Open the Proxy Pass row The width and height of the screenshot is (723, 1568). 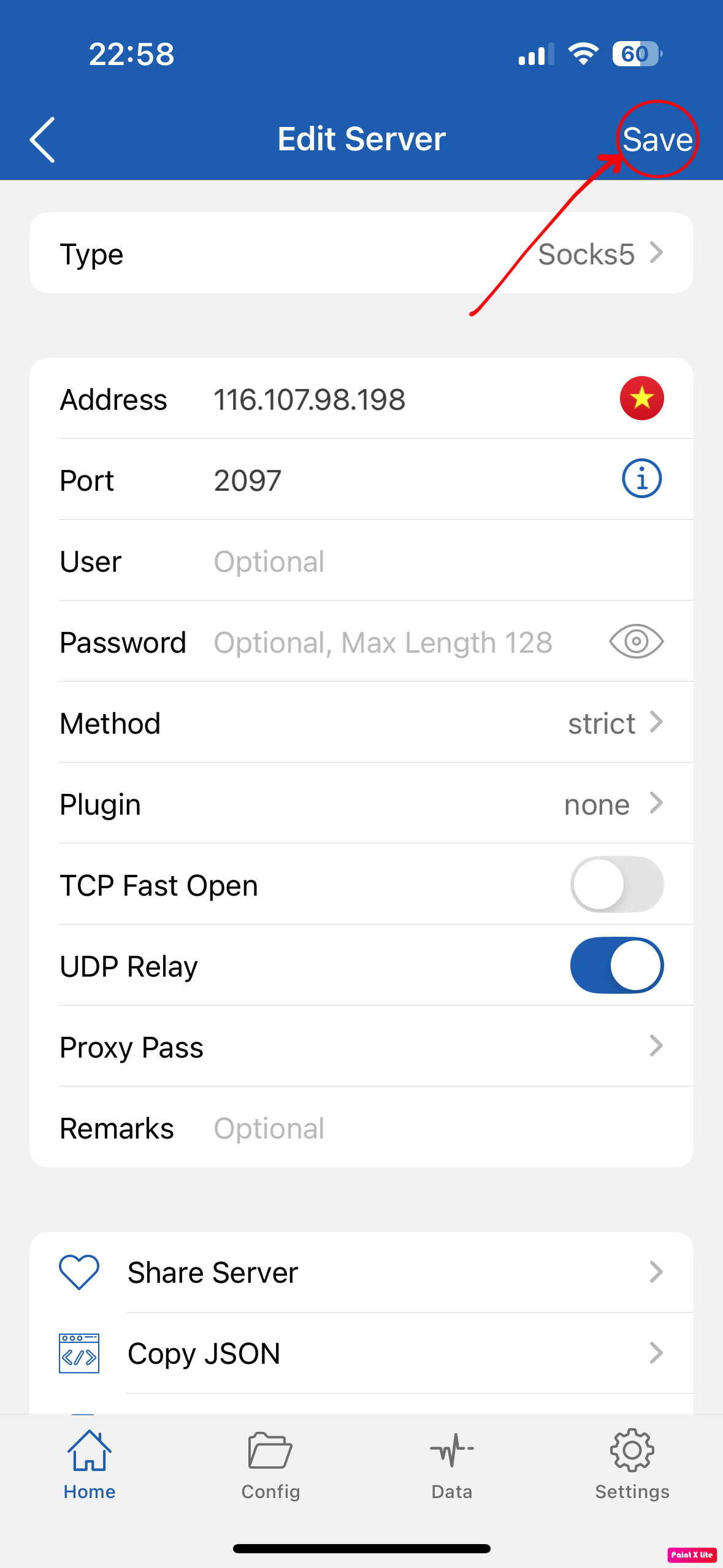pos(361,1047)
